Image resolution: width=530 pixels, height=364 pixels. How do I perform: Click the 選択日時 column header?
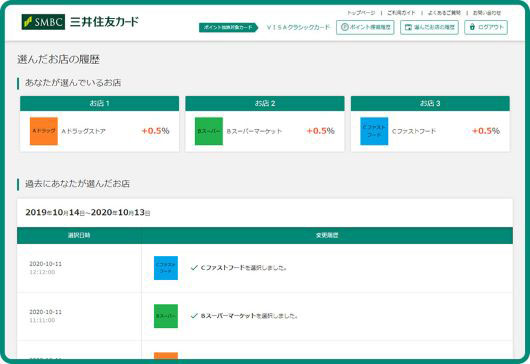click(79, 235)
